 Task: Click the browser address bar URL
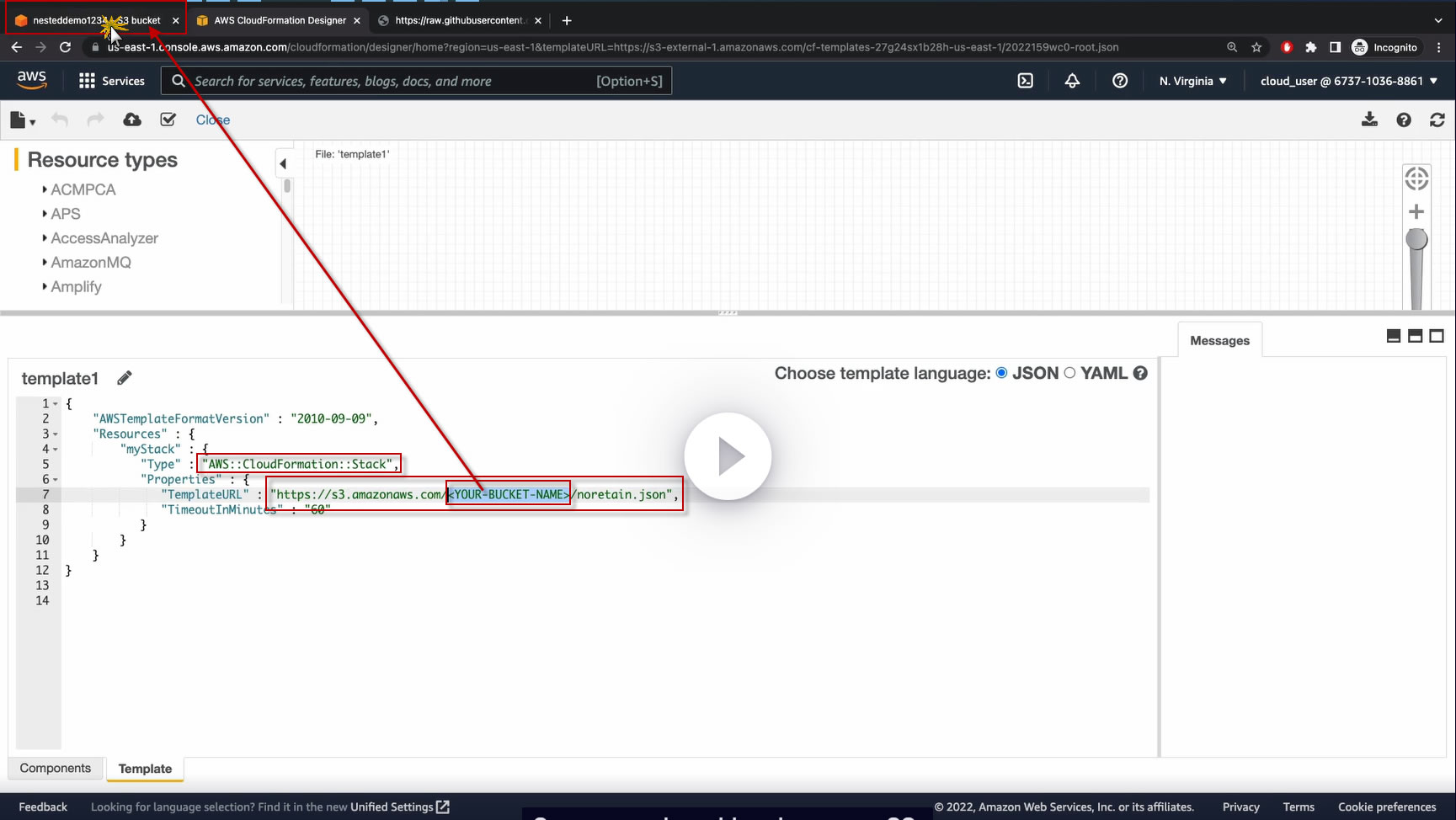613,47
